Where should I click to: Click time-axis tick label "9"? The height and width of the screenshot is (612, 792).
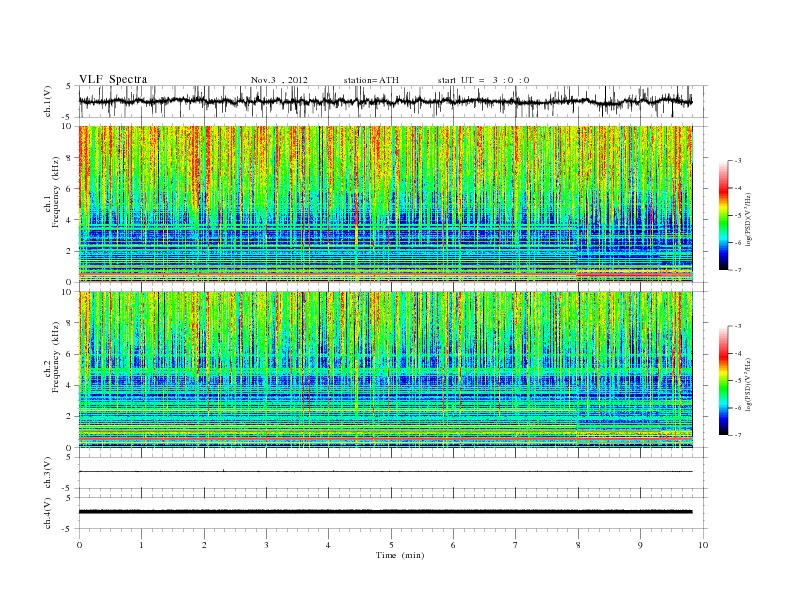point(640,545)
